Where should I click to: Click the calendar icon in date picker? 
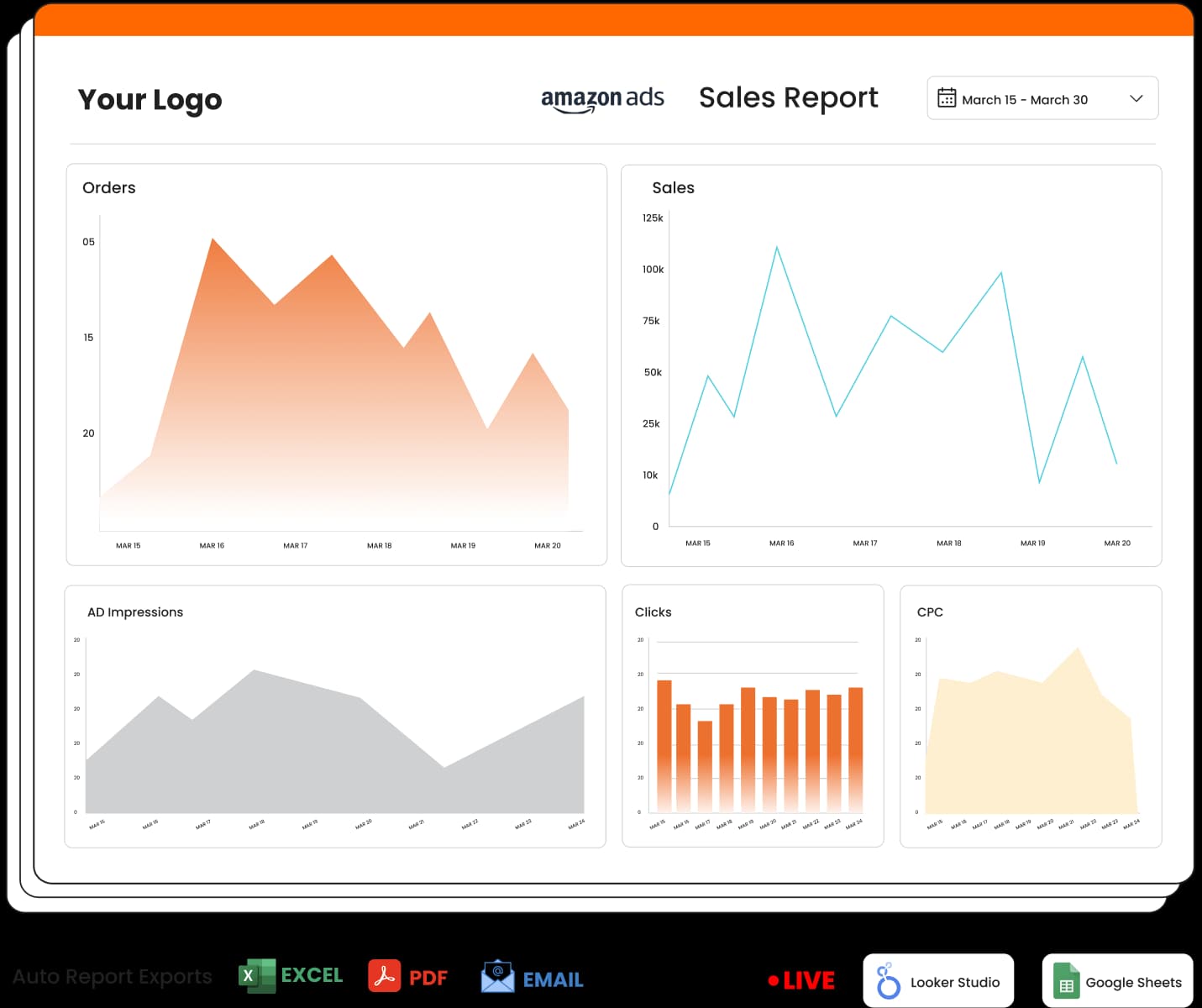(x=947, y=97)
